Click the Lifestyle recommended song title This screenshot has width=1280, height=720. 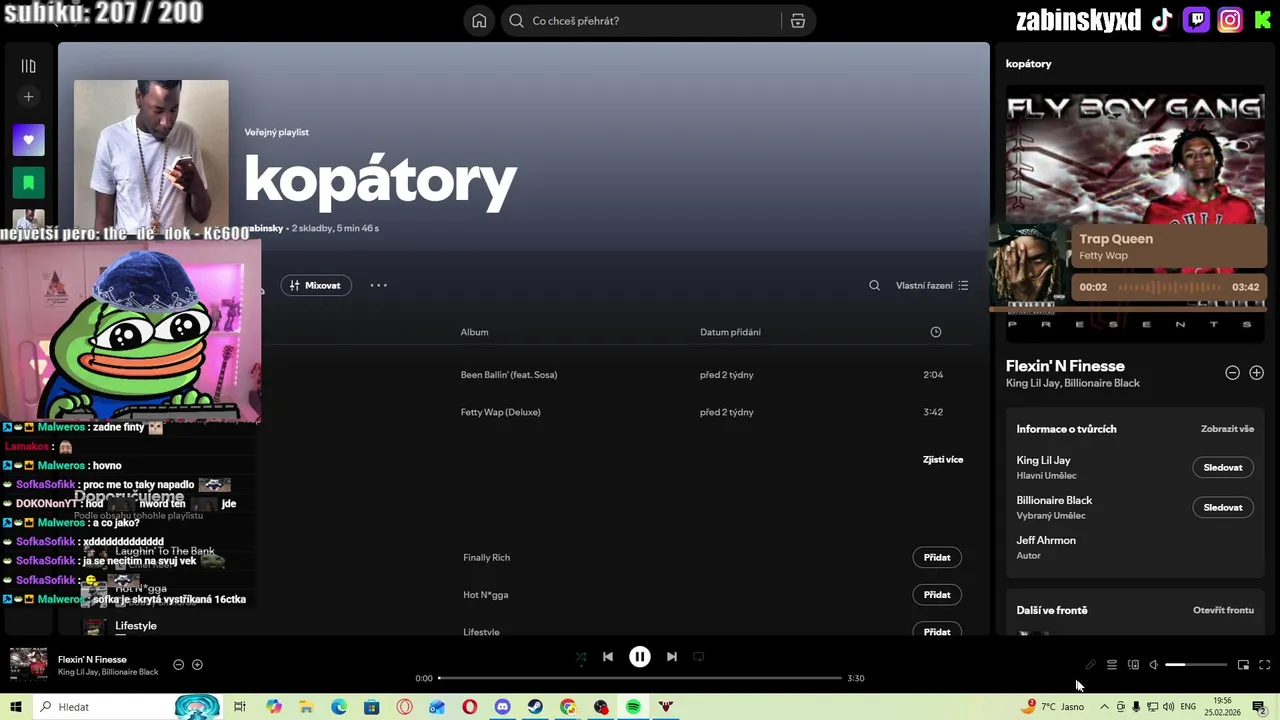coord(136,626)
